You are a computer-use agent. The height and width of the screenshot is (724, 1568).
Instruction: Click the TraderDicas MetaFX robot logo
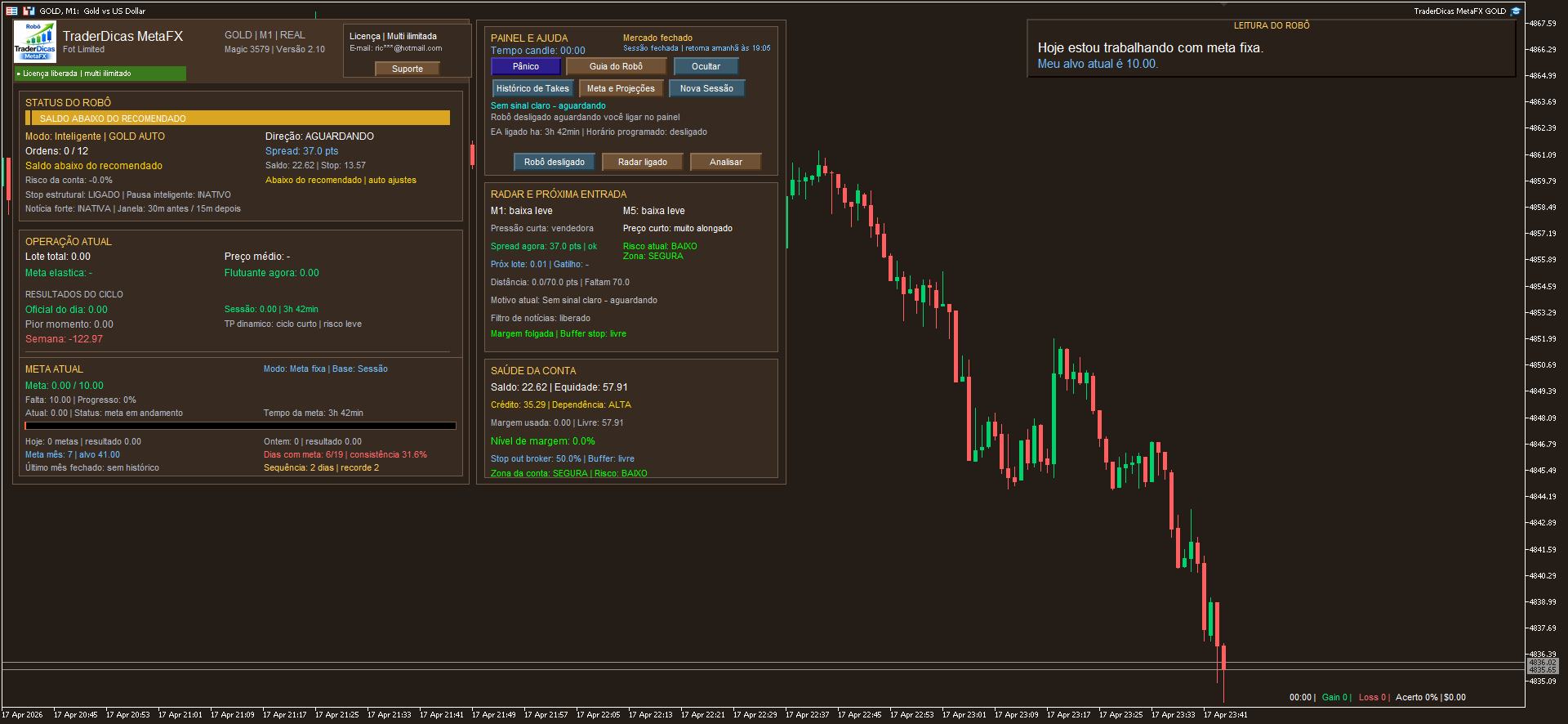(34, 41)
